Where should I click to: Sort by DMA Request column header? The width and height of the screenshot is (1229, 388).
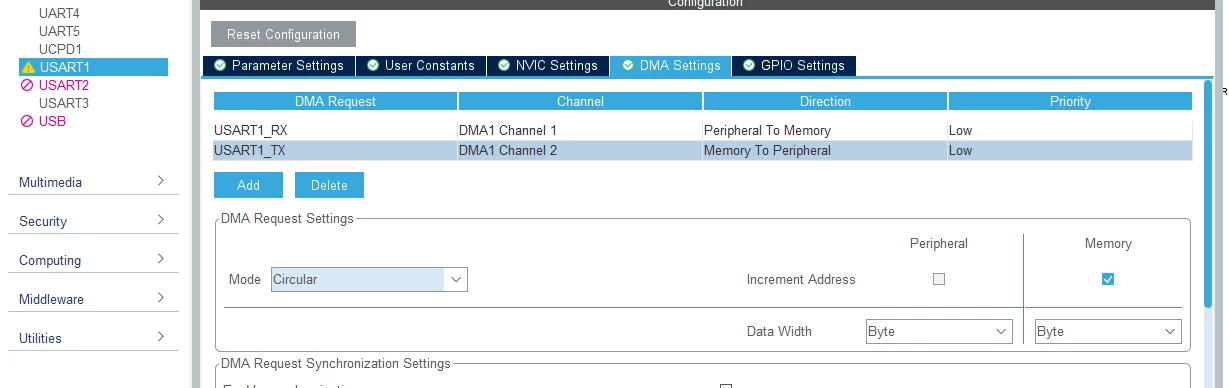click(335, 101)
